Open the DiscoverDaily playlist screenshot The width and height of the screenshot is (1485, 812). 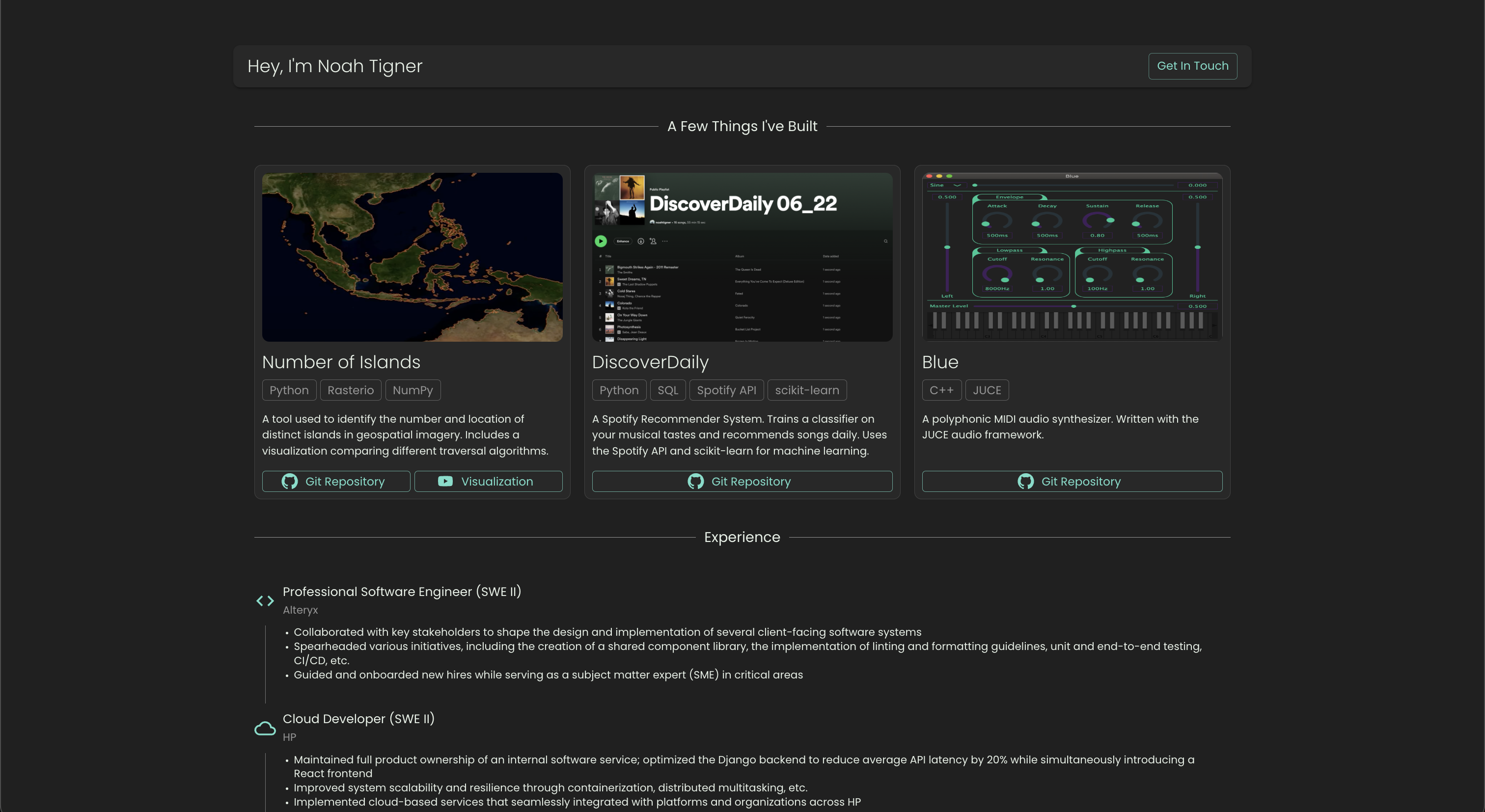[742, 257]
